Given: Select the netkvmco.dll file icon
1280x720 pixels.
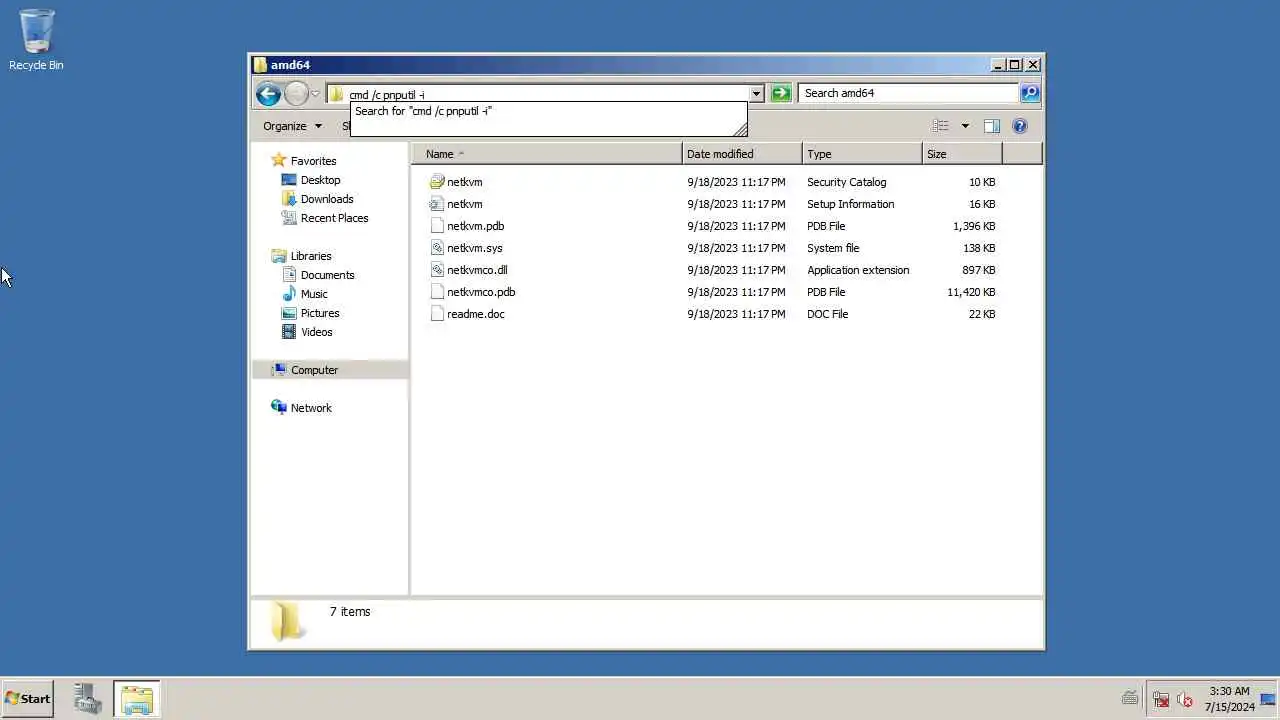Looking at the screenshot, I should (437, 270).
